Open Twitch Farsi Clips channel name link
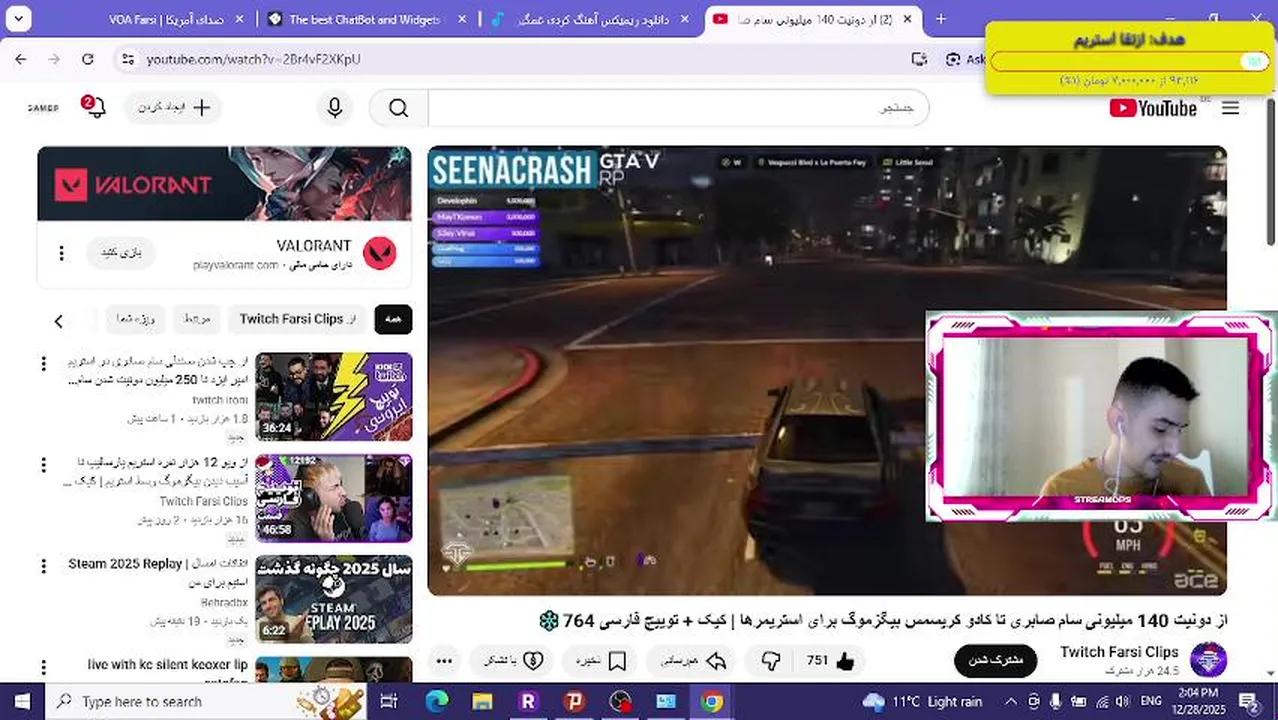1278x720 pixels. pos(1119,652)
